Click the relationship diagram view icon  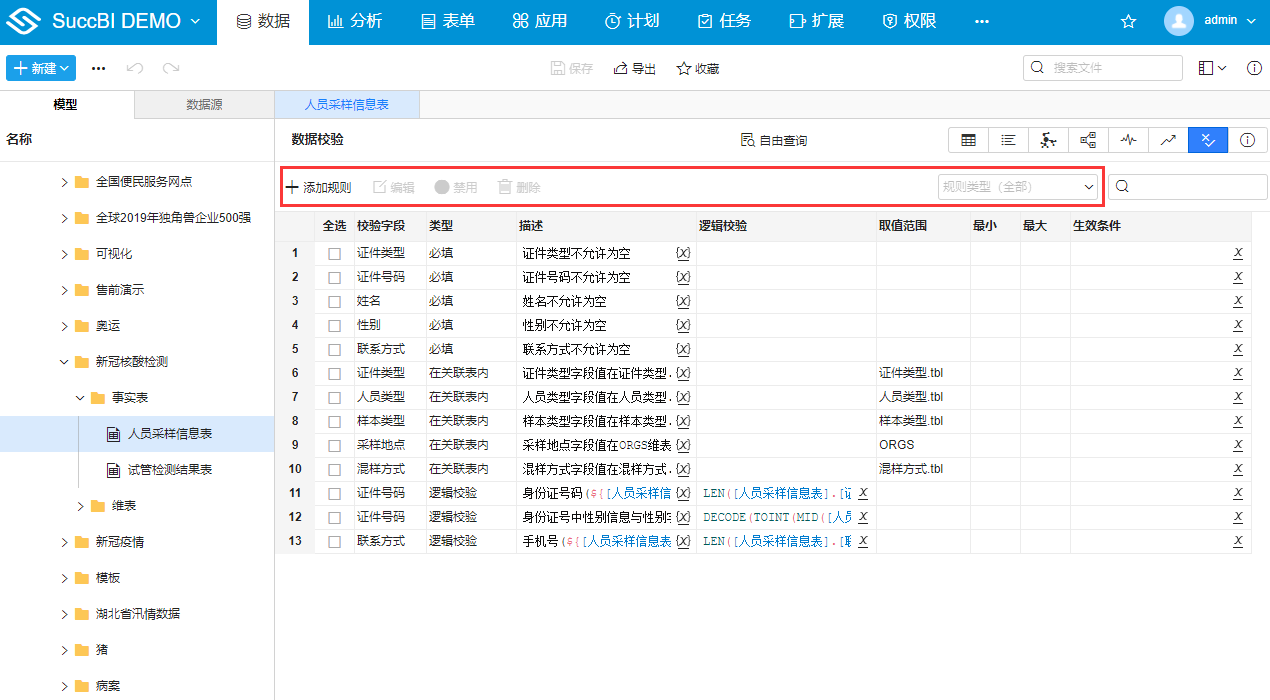click(x=1087, y=140)
